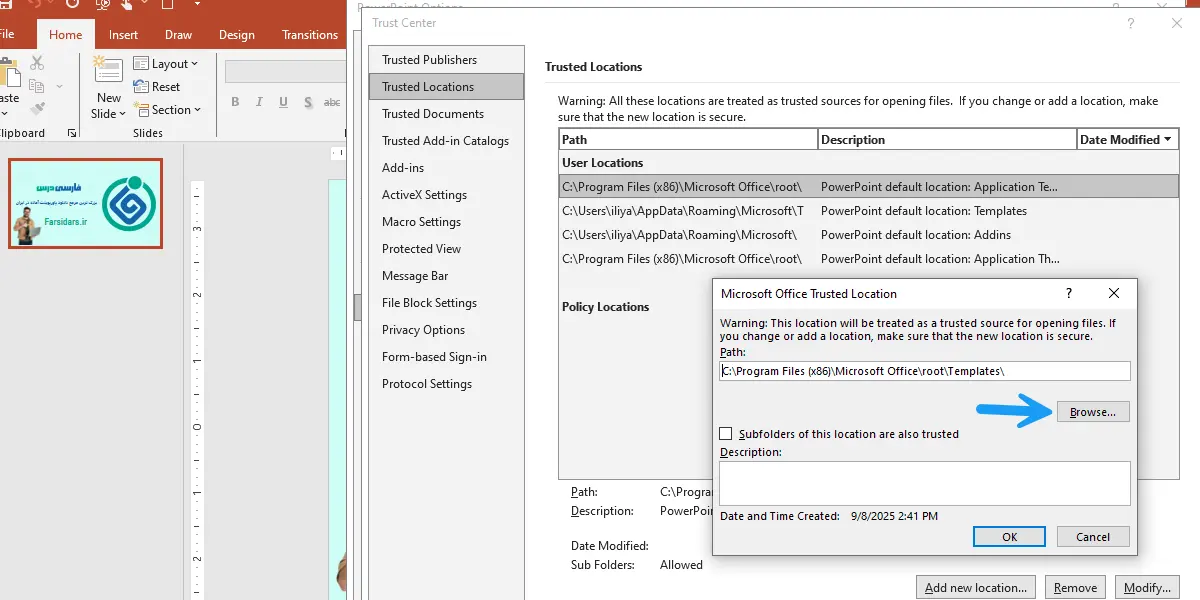Open the Customize Quick Access Toolbar dropdown

pos(196,5)
